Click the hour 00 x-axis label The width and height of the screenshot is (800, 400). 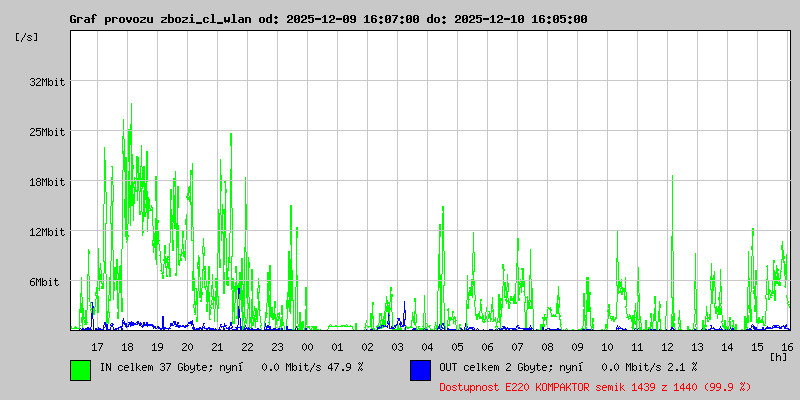pyautogui.click(x=307, y=347)
